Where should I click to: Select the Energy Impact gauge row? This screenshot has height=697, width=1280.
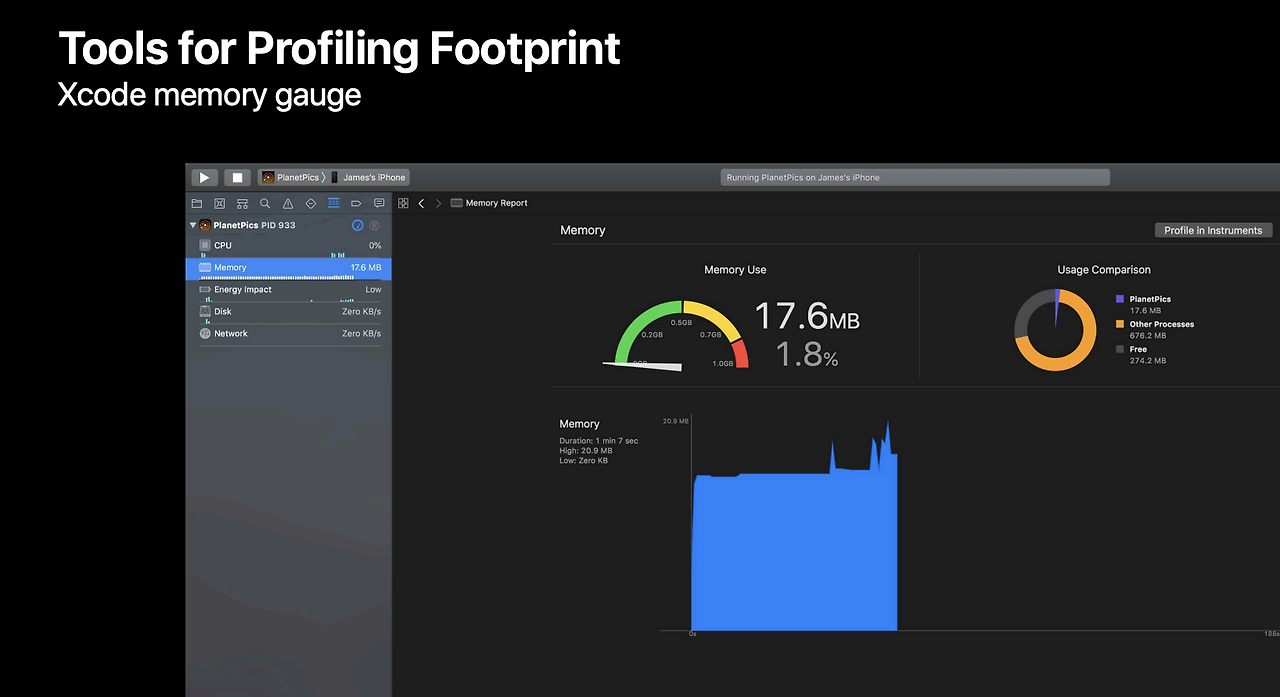(x=288, y=290)
